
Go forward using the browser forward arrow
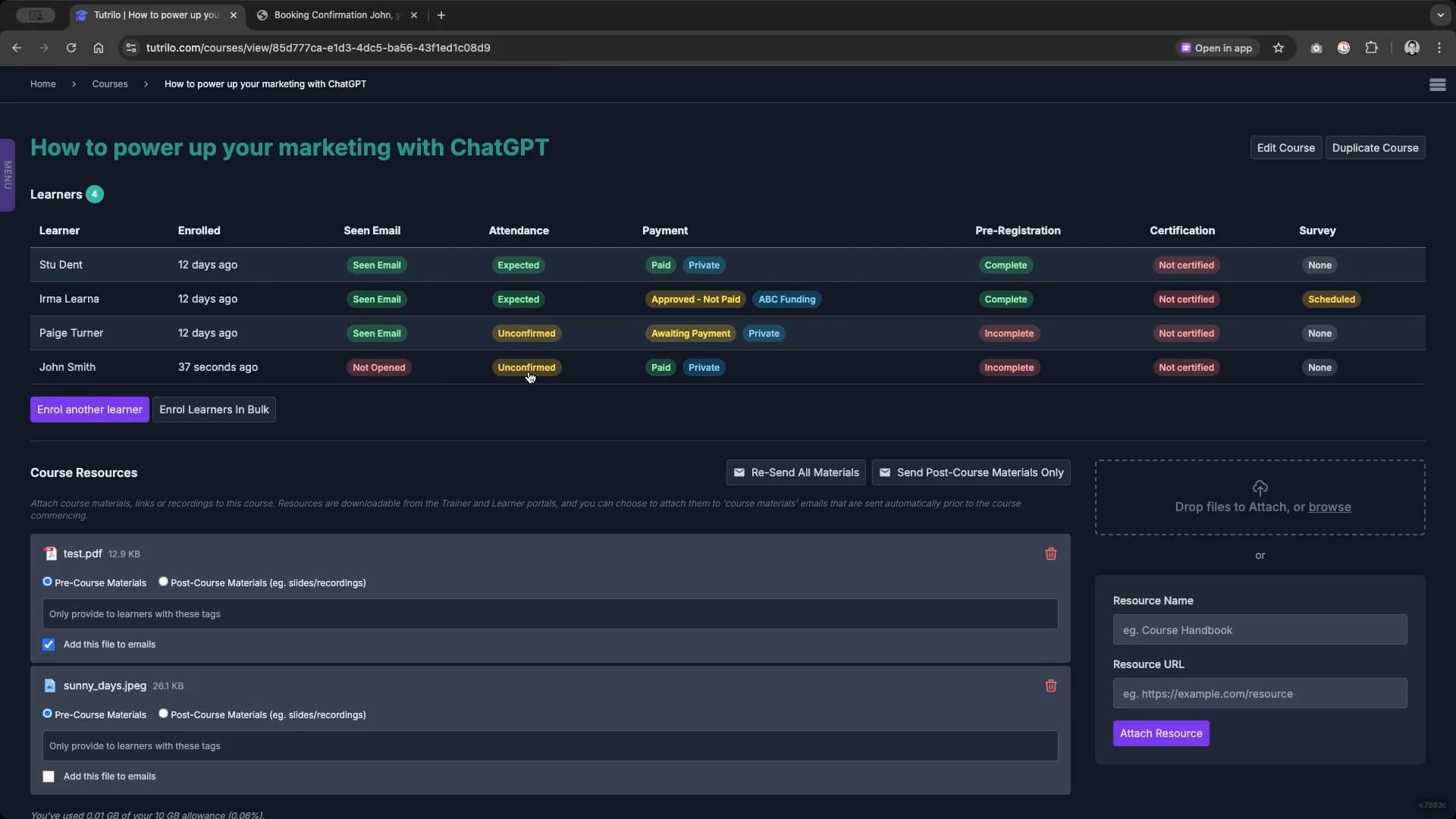point(44,48)
